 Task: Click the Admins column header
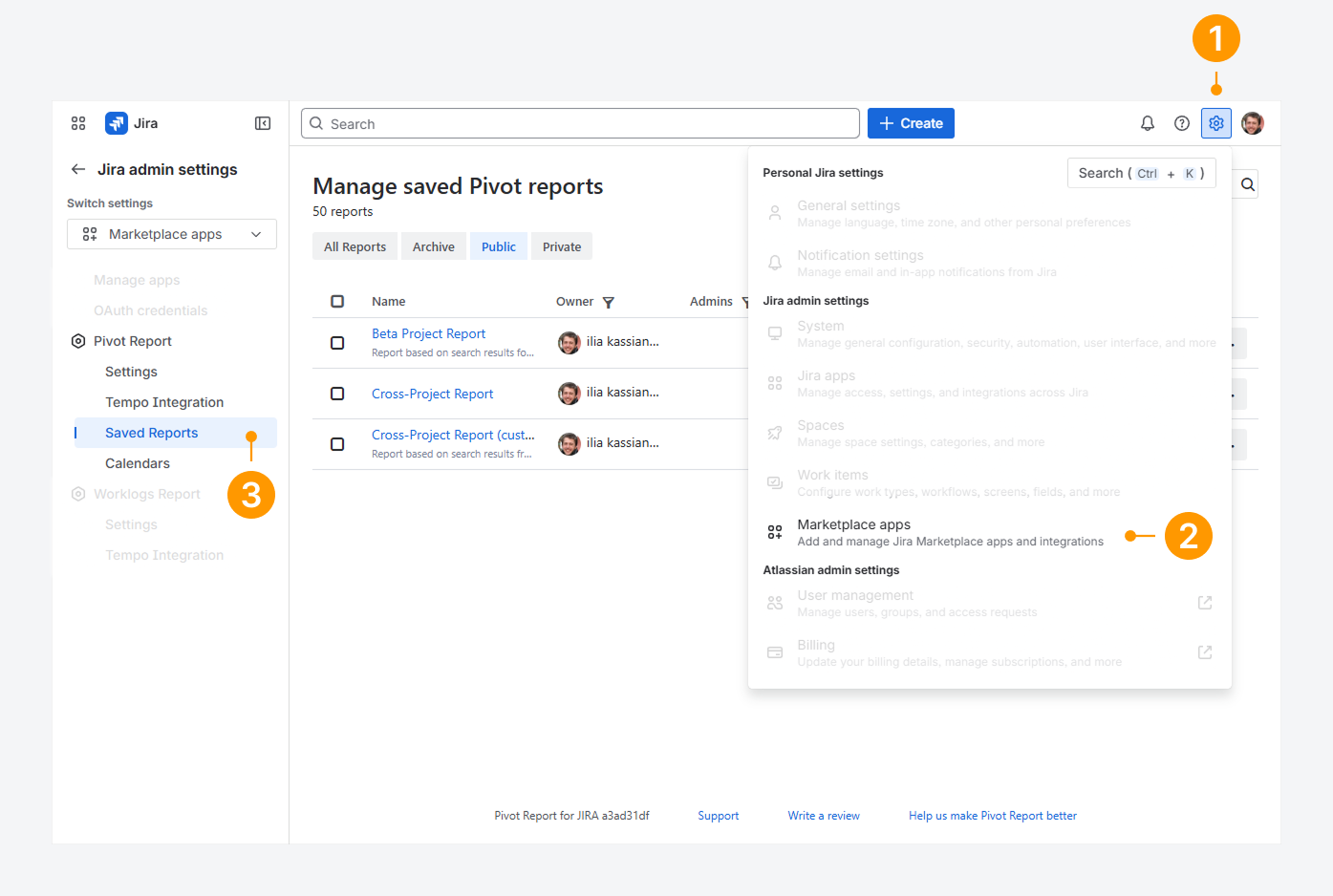coord(711,301)
